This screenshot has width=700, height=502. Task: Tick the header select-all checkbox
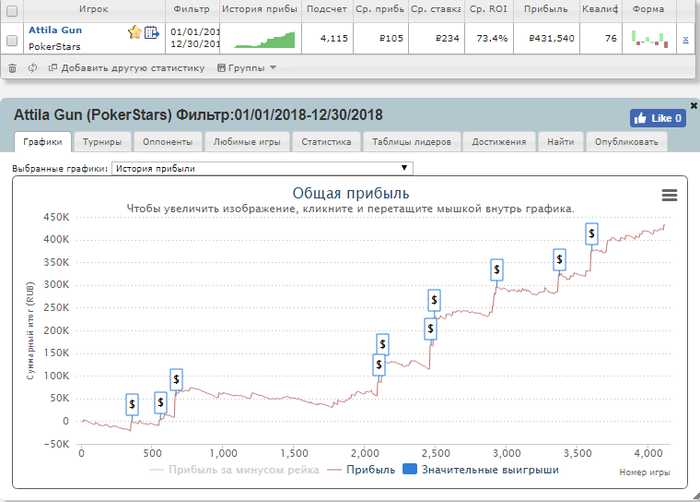pyautogui.click(x=12, y=11)
